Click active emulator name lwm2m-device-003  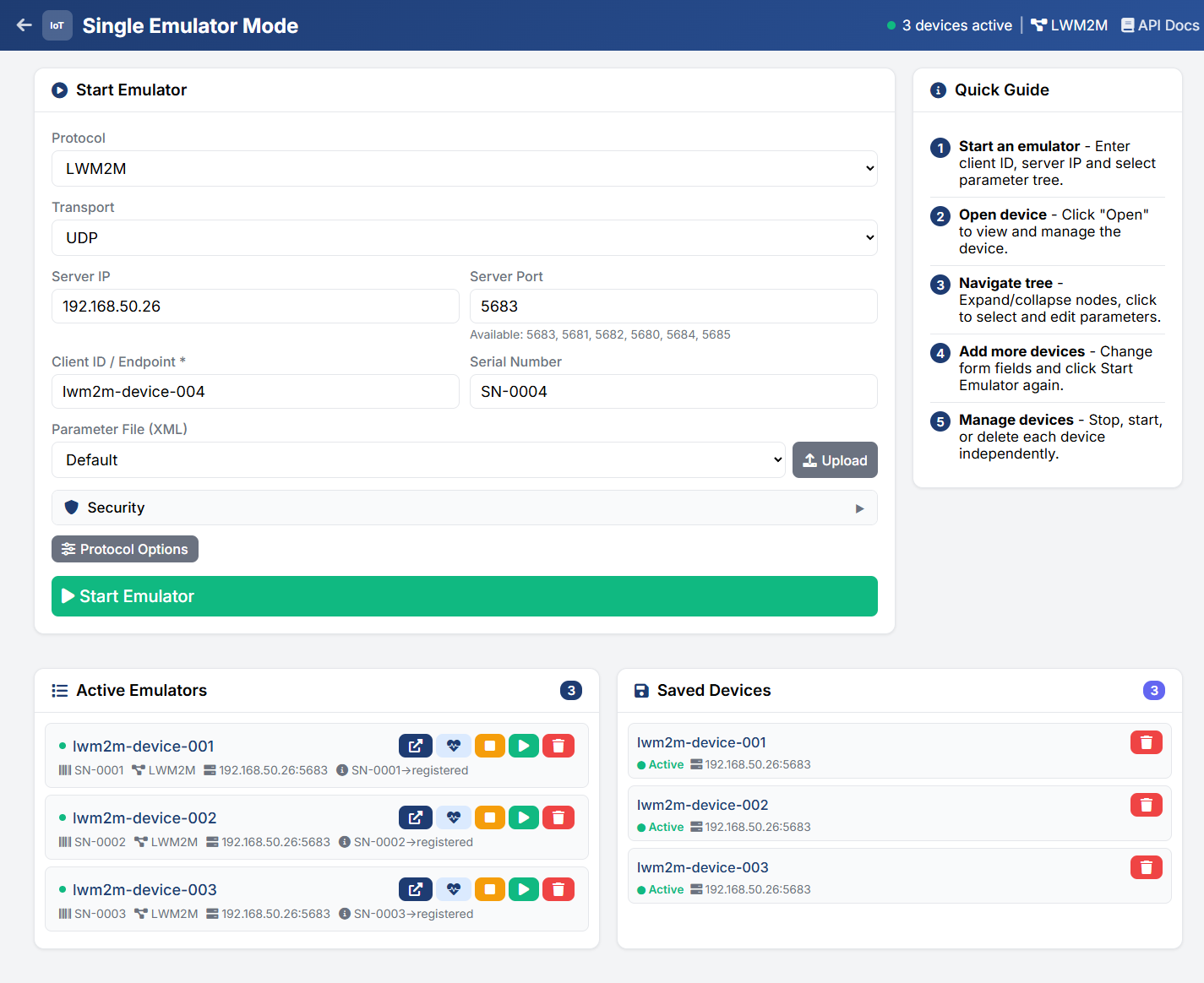(144, 889)
